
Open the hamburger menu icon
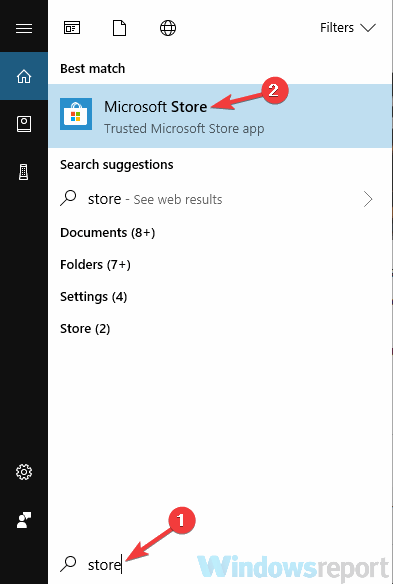pyautogui.click(x=24, y=28)
